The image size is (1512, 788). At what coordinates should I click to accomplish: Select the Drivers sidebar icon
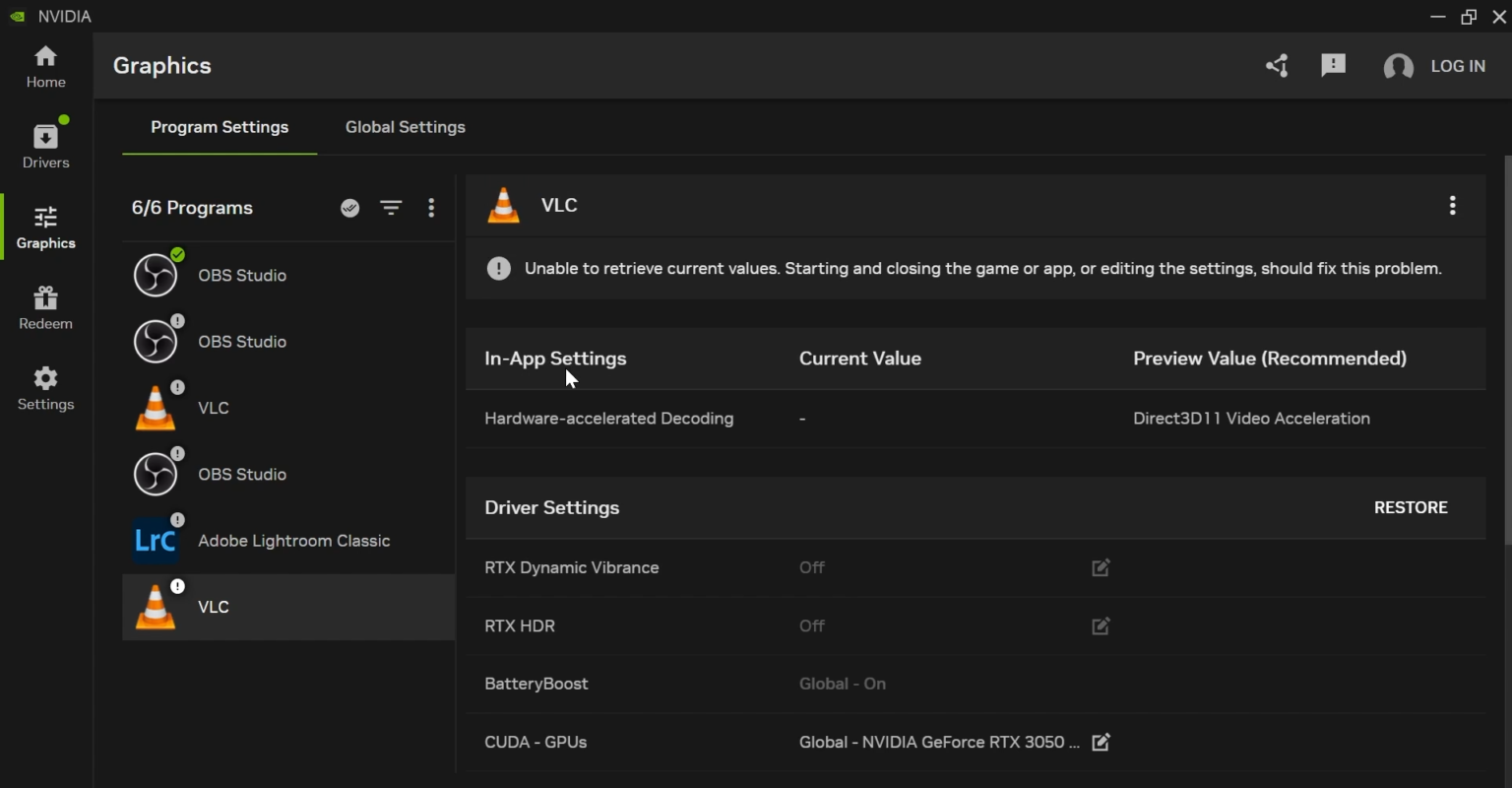44,145
